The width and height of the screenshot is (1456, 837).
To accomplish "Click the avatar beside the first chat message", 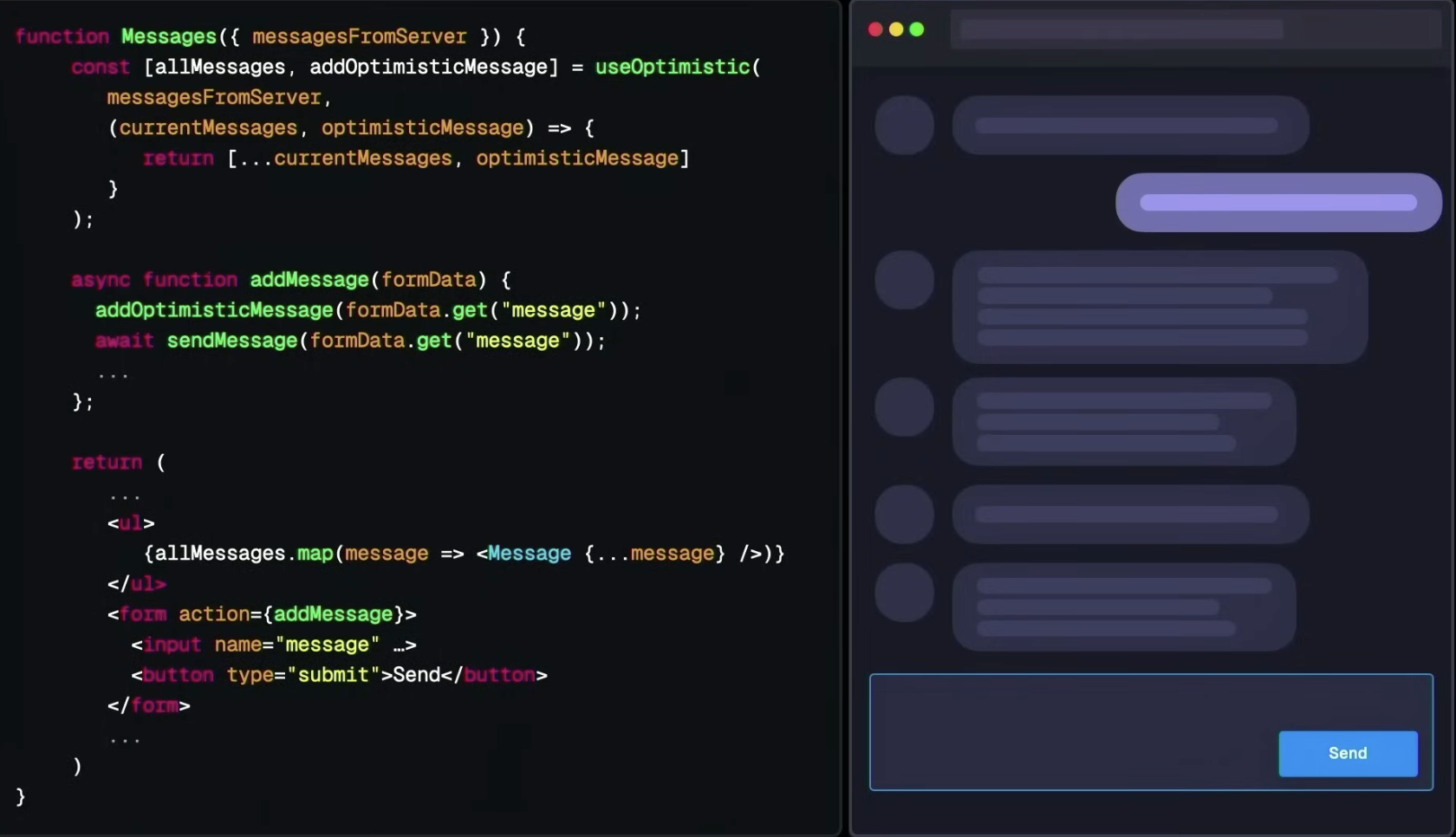I will pyautogui.click(x=904, y=125).
